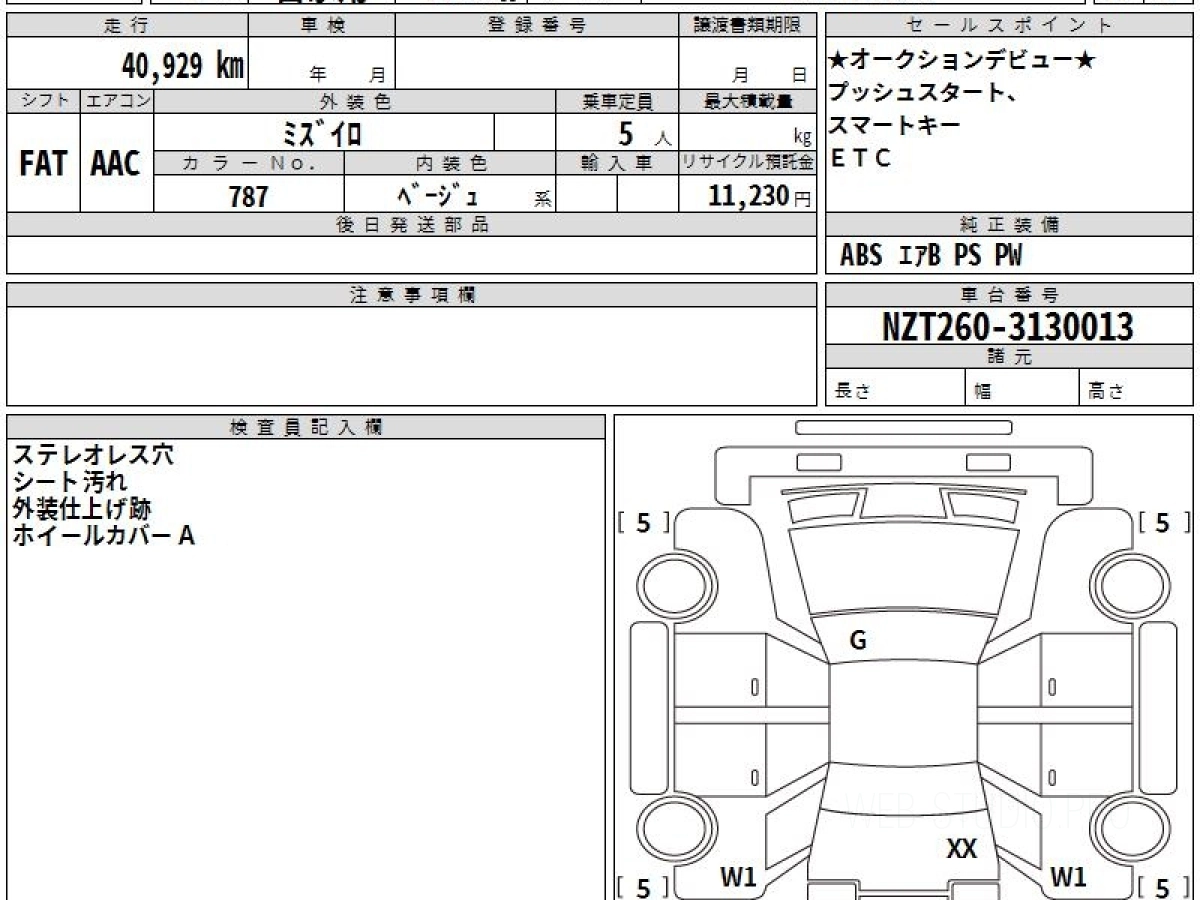1200x900 pixels.
Task: Click the カラーNo. header
Action: coord(249,163)
